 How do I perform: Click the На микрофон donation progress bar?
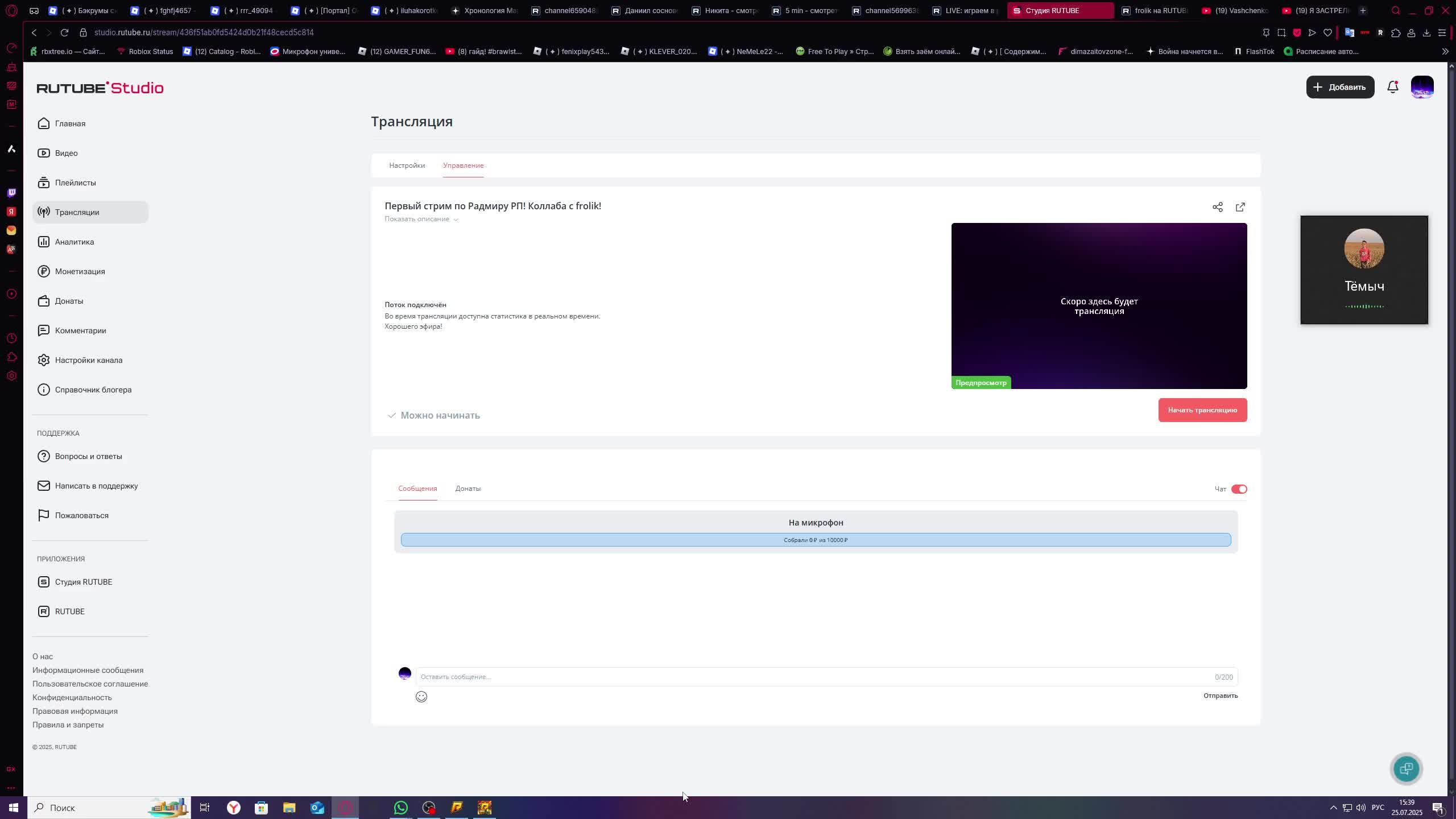pyautogui.click(x=815, y=540)
